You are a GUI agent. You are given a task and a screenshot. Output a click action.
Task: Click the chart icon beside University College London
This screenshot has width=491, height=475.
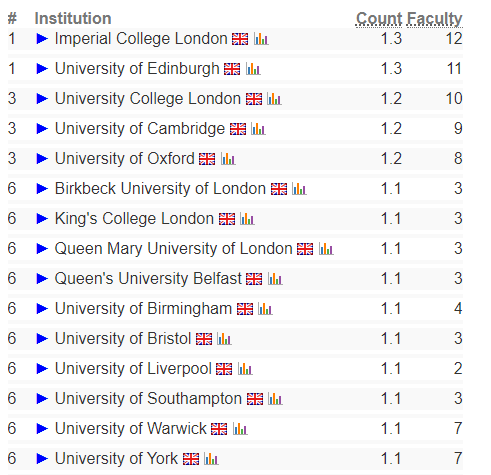pos(274,99)
